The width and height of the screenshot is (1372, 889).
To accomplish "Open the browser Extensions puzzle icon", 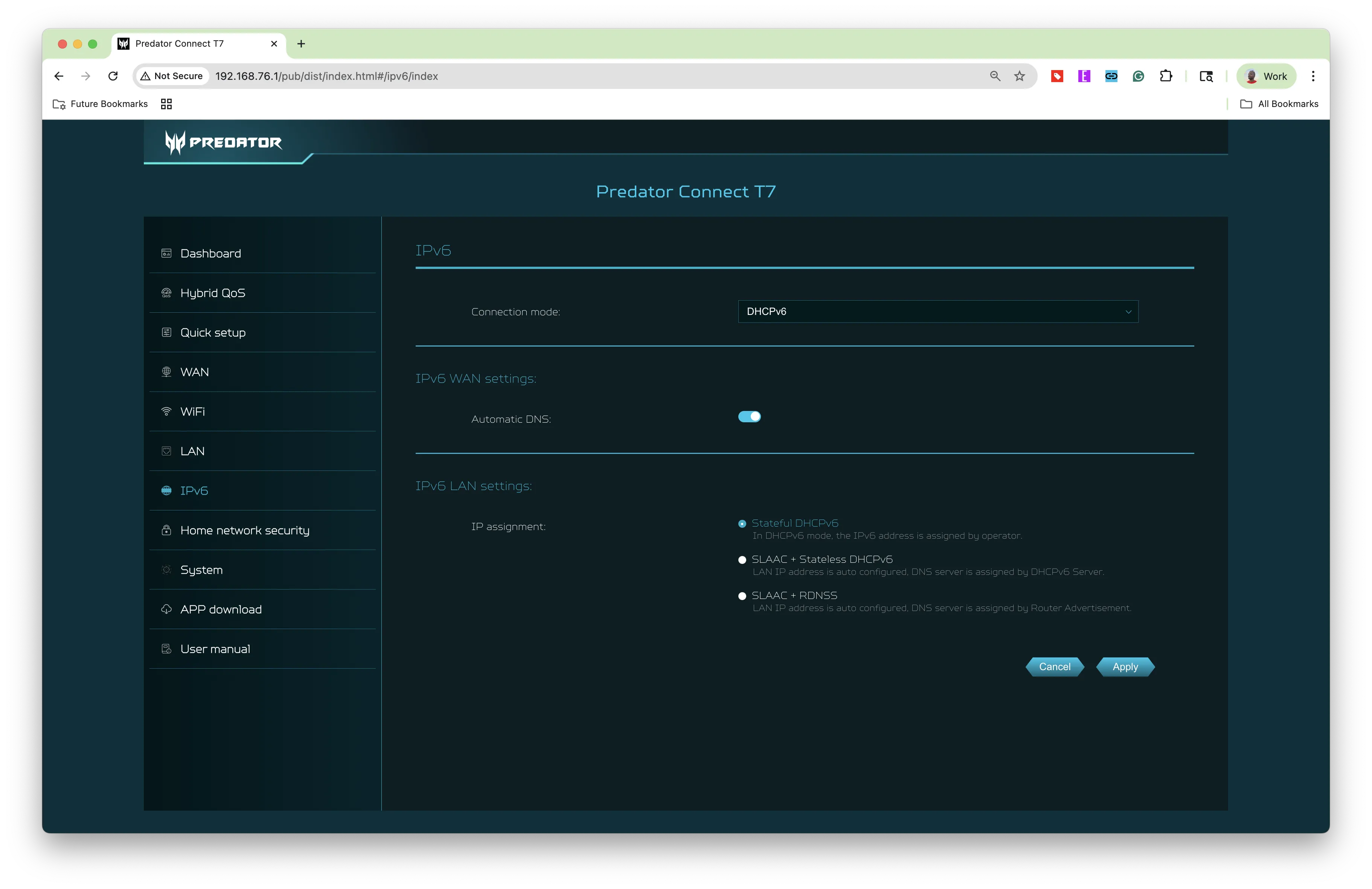I will (x=1166, y=76).
